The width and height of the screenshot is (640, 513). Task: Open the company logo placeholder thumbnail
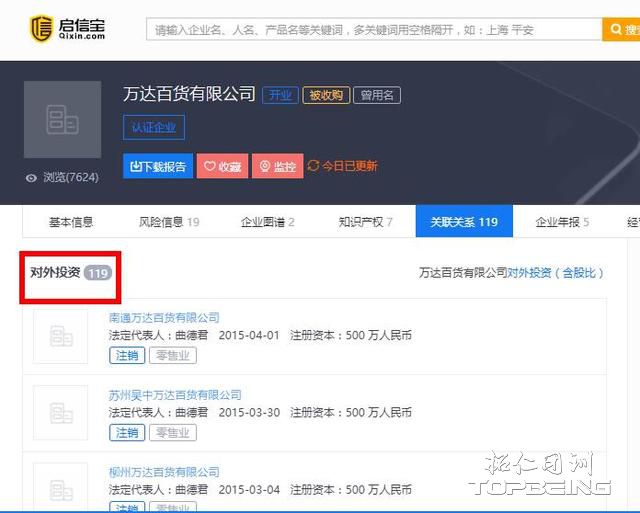tap(62, 119)
